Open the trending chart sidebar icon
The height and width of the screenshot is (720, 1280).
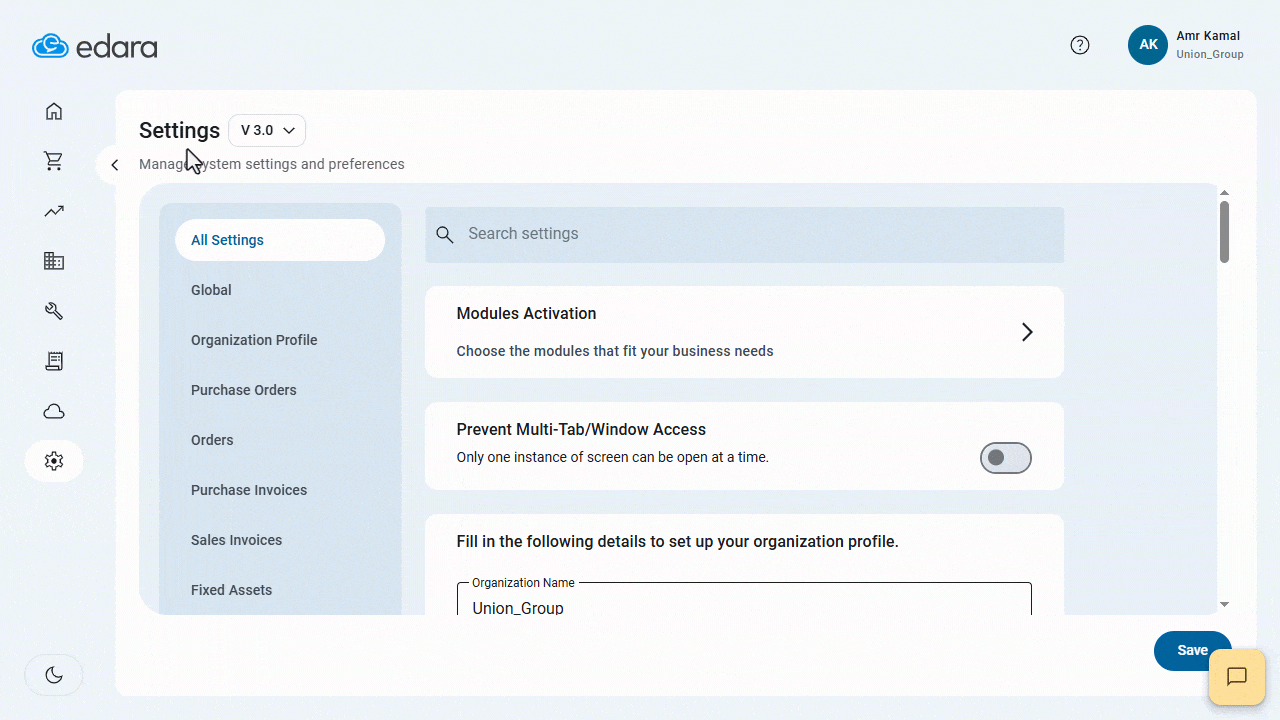coord(54,211)
